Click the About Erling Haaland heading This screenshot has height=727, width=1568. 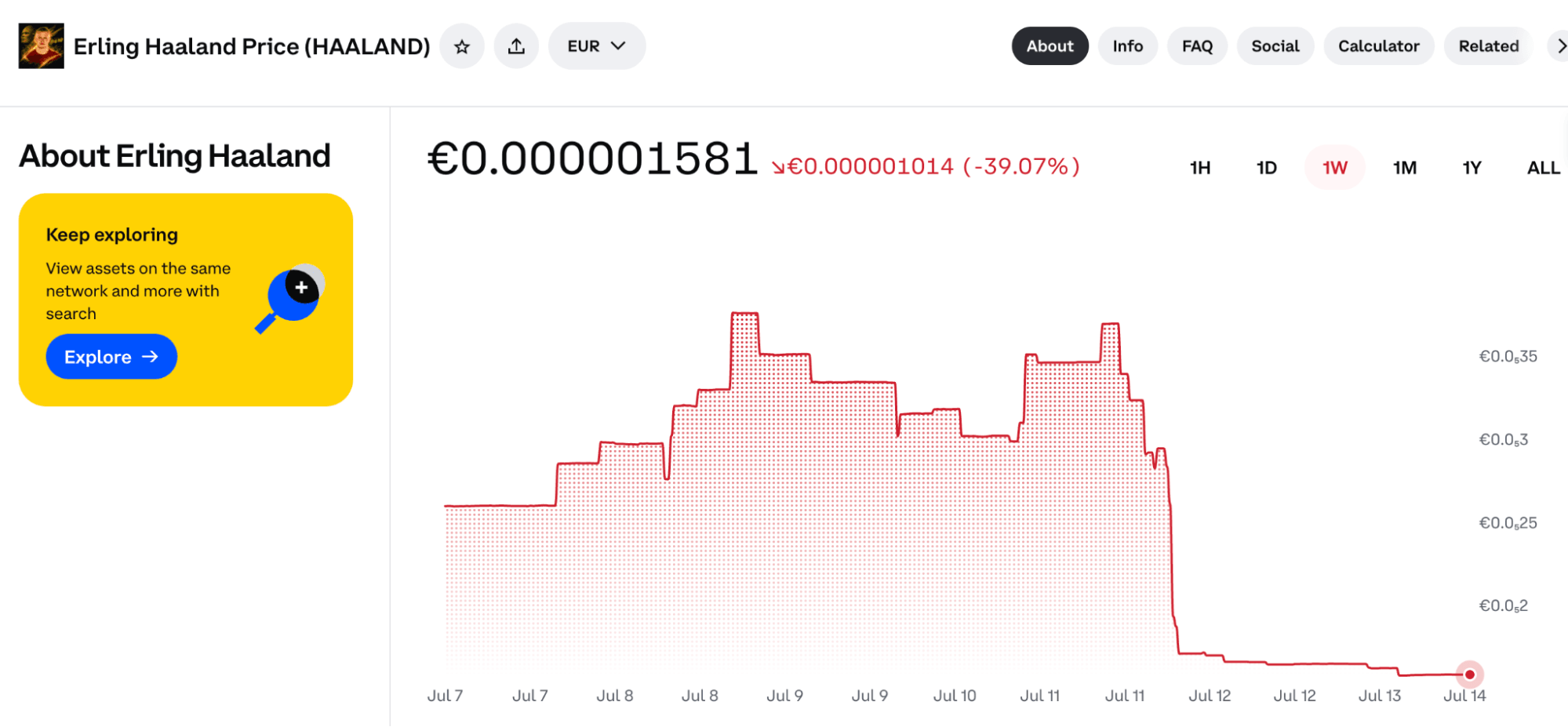(x=175, y=156)
